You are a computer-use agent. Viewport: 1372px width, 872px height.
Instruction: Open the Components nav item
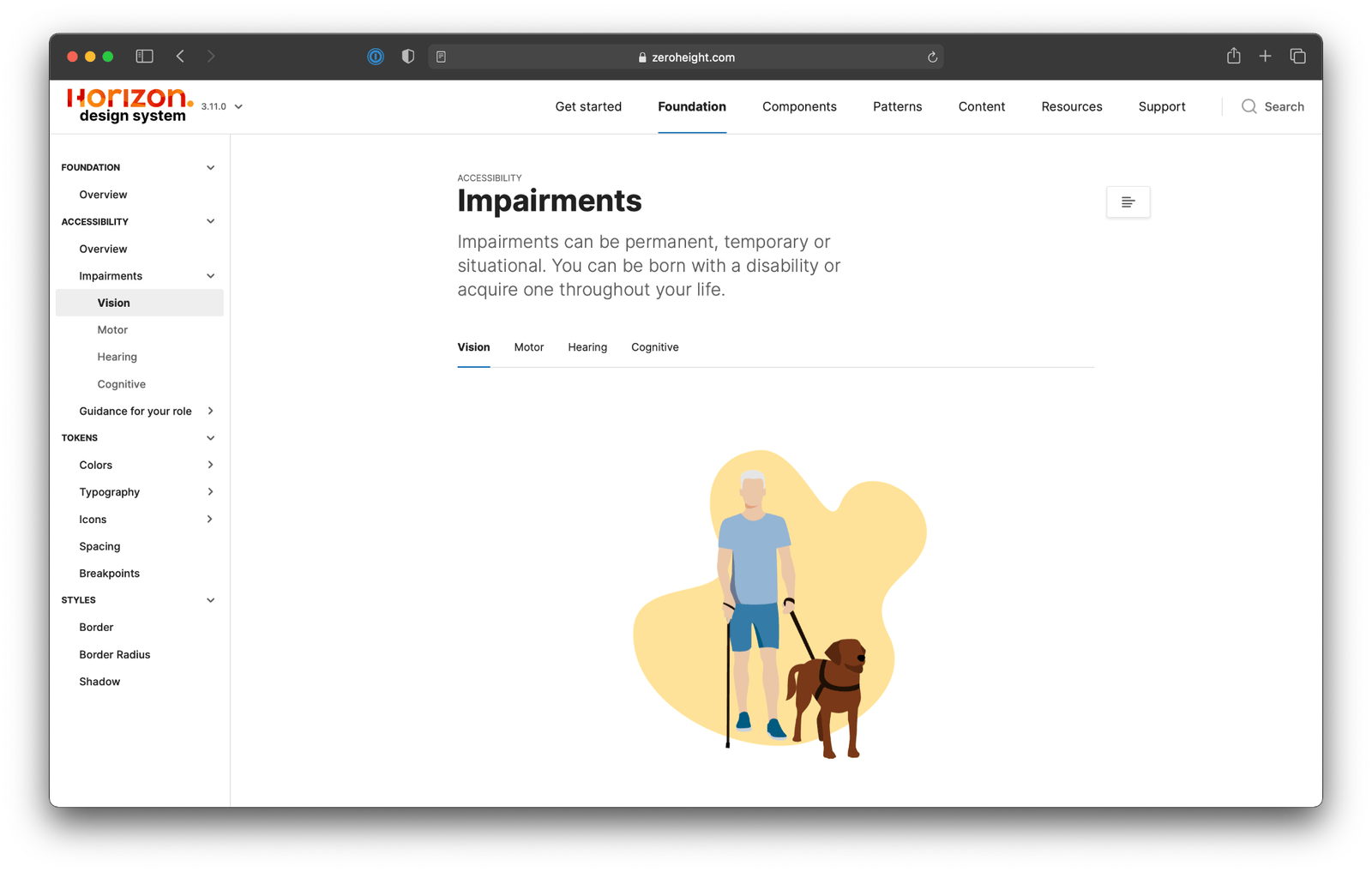[799, 106]
